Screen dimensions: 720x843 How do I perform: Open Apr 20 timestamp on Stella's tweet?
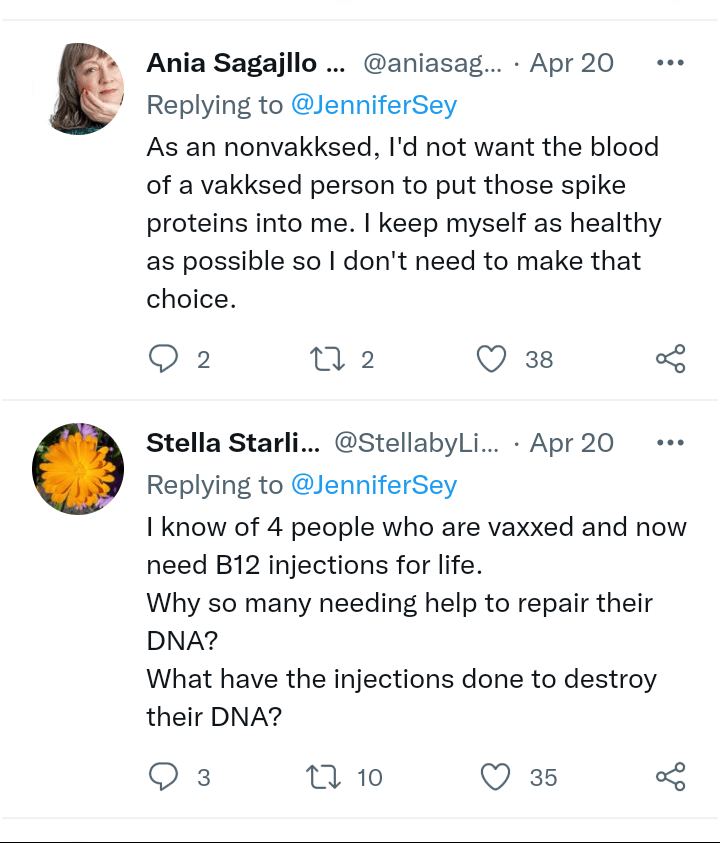(571, 443)
